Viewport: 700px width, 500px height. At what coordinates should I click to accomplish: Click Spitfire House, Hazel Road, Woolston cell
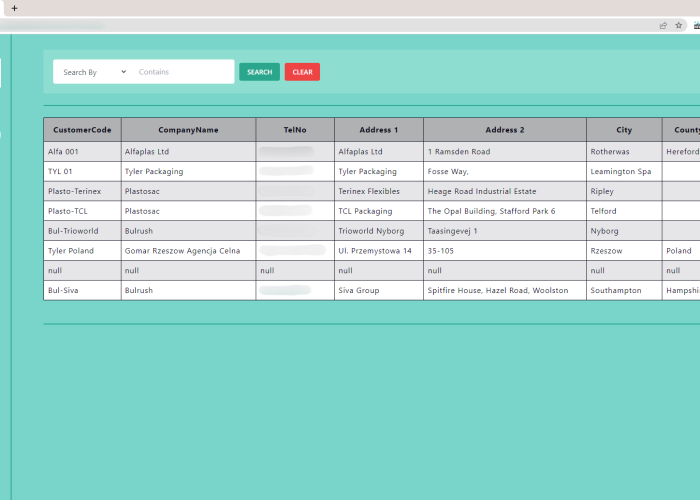coord(505,290)
